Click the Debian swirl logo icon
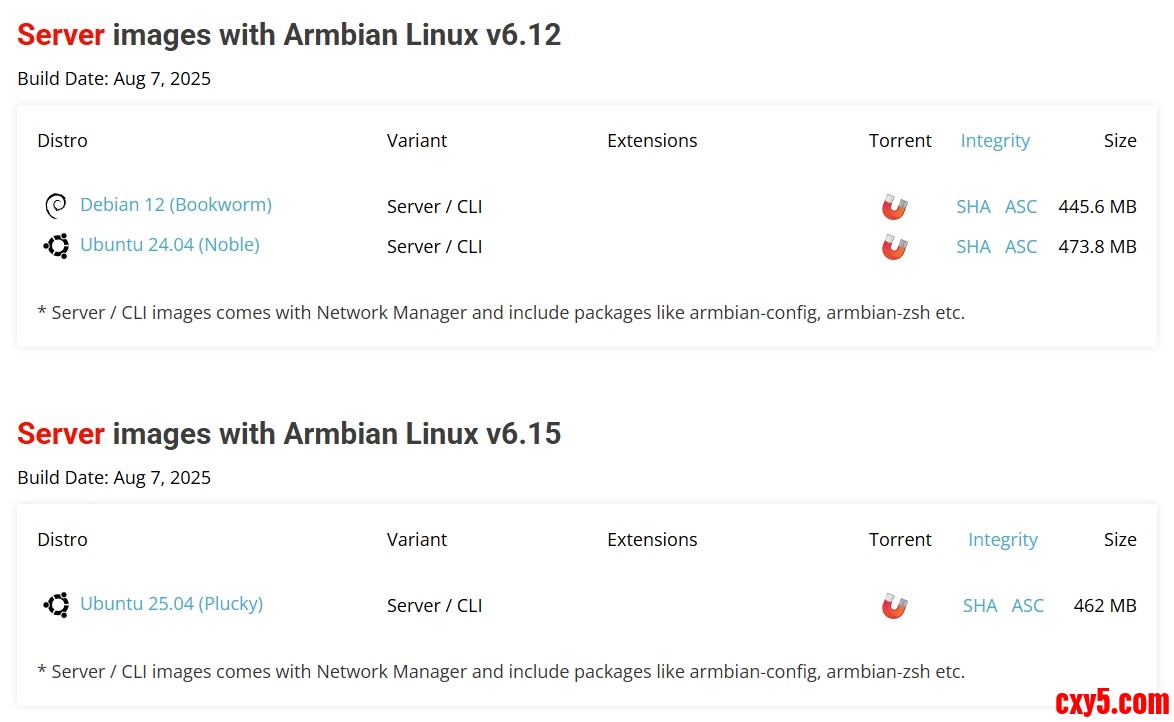Screen dimensions: 1174x722 click(56, 206)
